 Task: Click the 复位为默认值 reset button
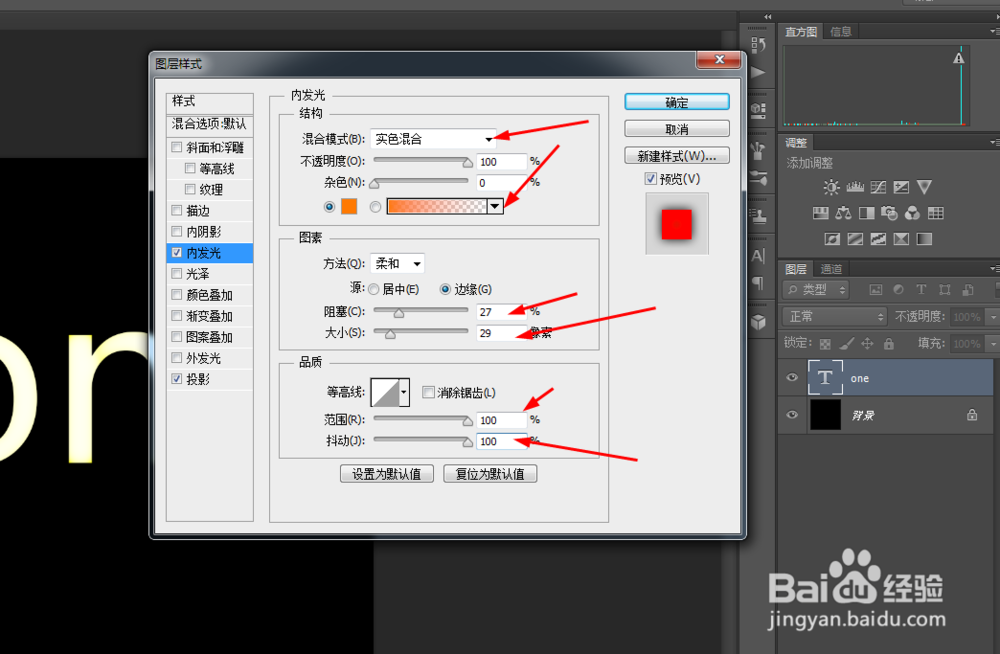pyautogui.click(x=490, y=473)
